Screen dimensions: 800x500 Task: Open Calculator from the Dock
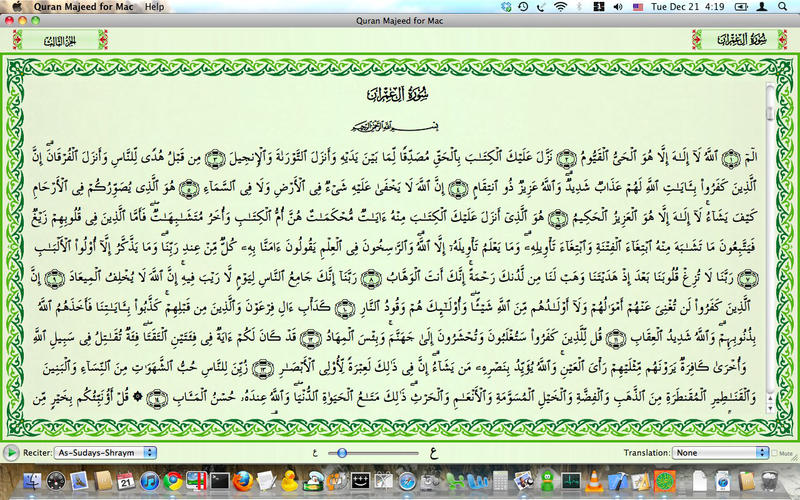(x=500, y=481)
